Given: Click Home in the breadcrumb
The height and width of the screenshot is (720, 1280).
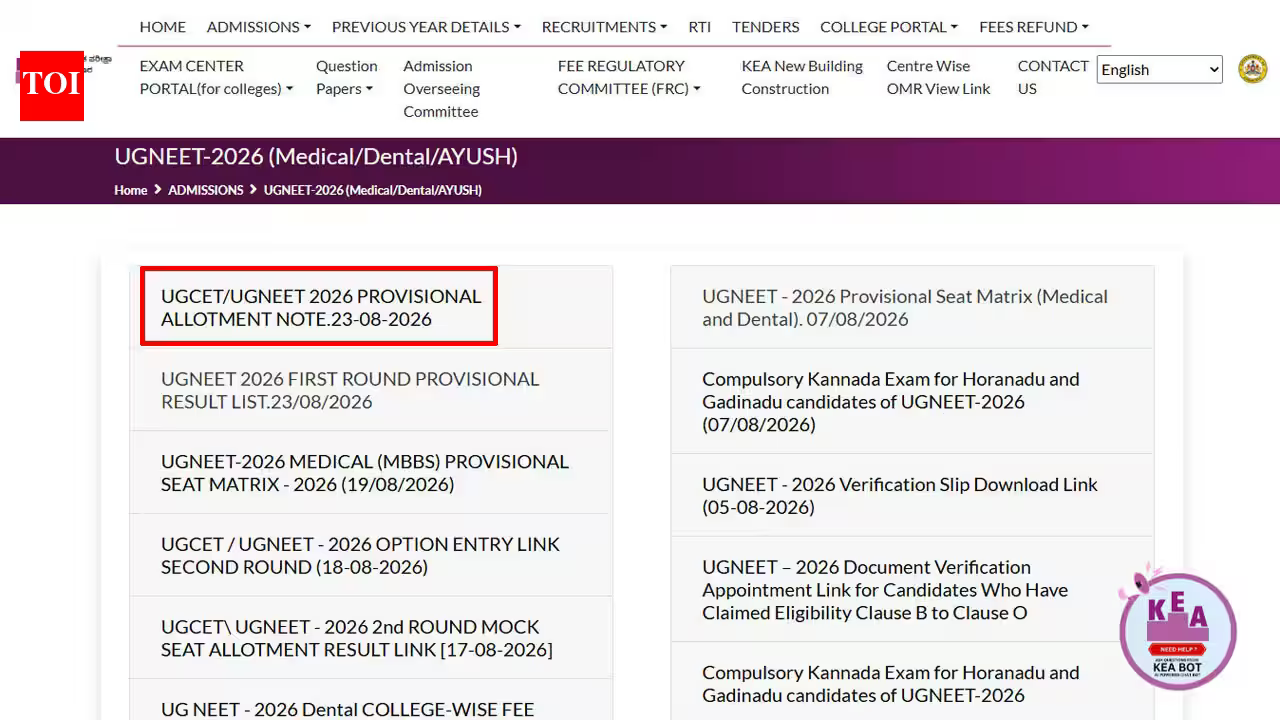Looking at the screenshot, I should 131,190.
